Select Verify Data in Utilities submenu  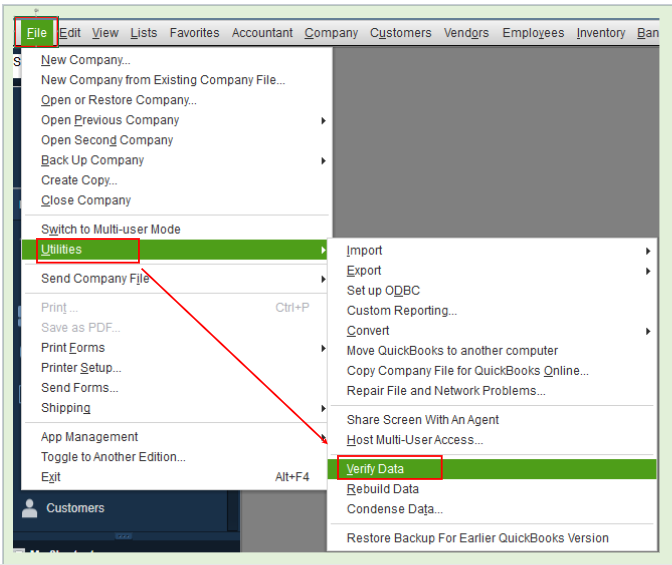point(492,469)
